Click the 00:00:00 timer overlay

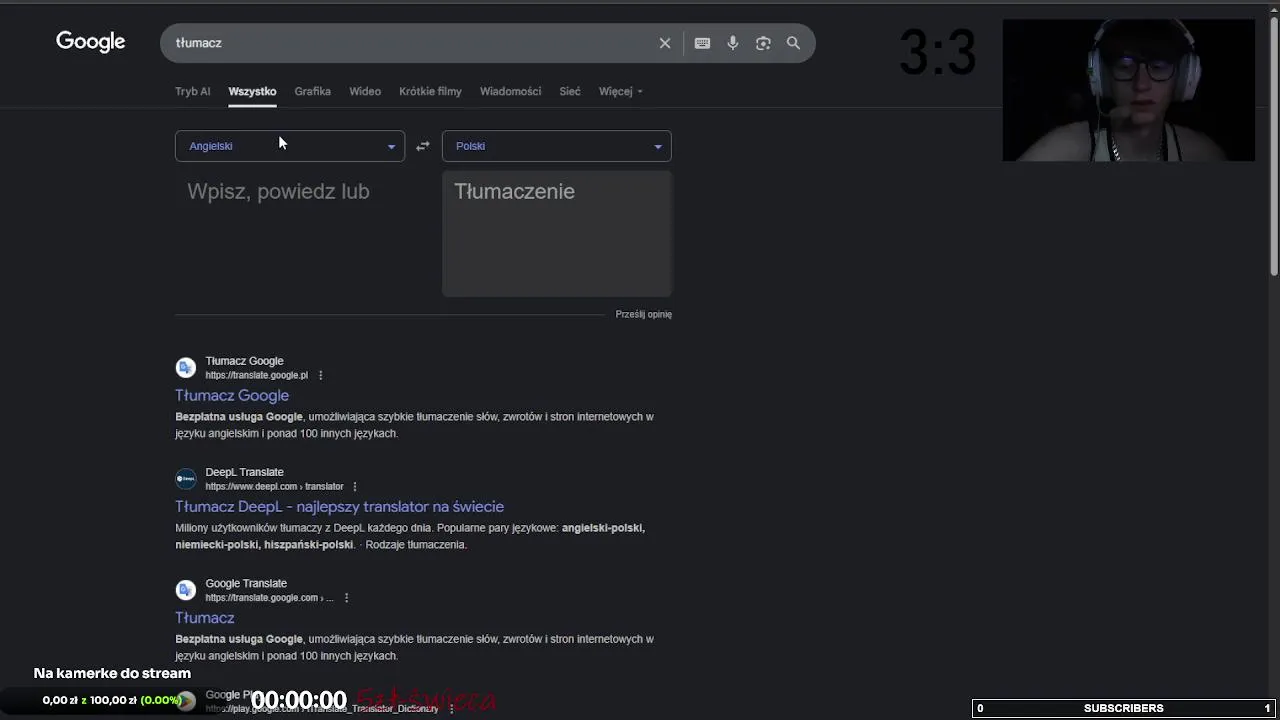(298, 700)
